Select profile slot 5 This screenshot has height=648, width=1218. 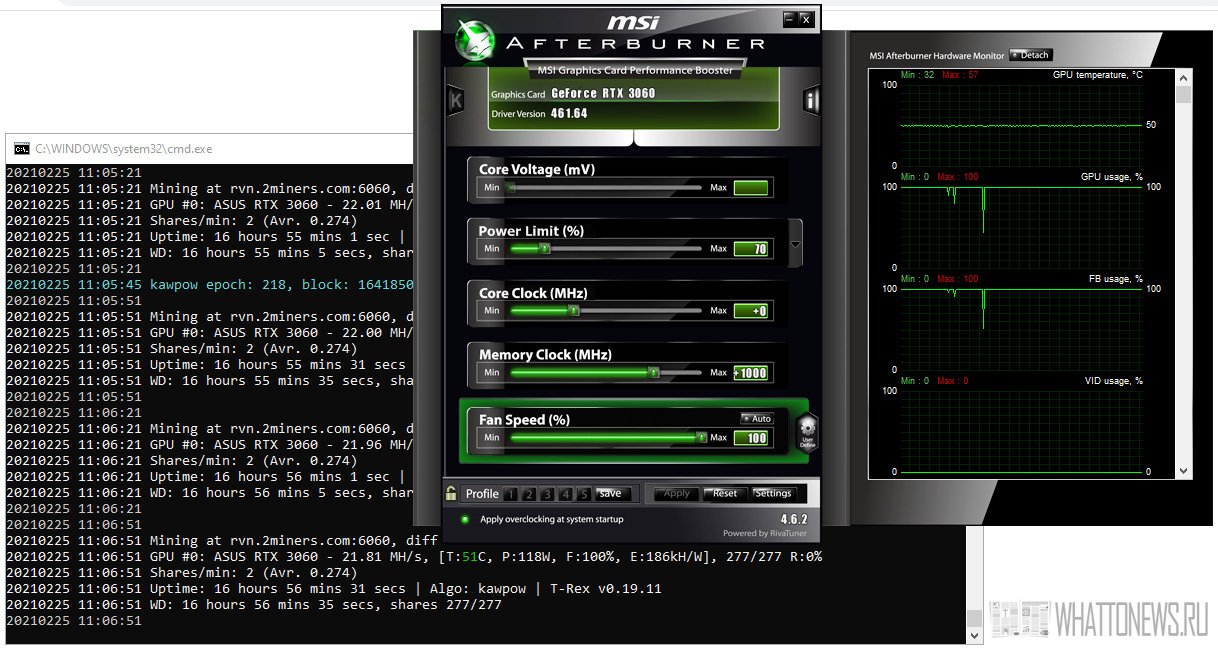coord(584,494)
